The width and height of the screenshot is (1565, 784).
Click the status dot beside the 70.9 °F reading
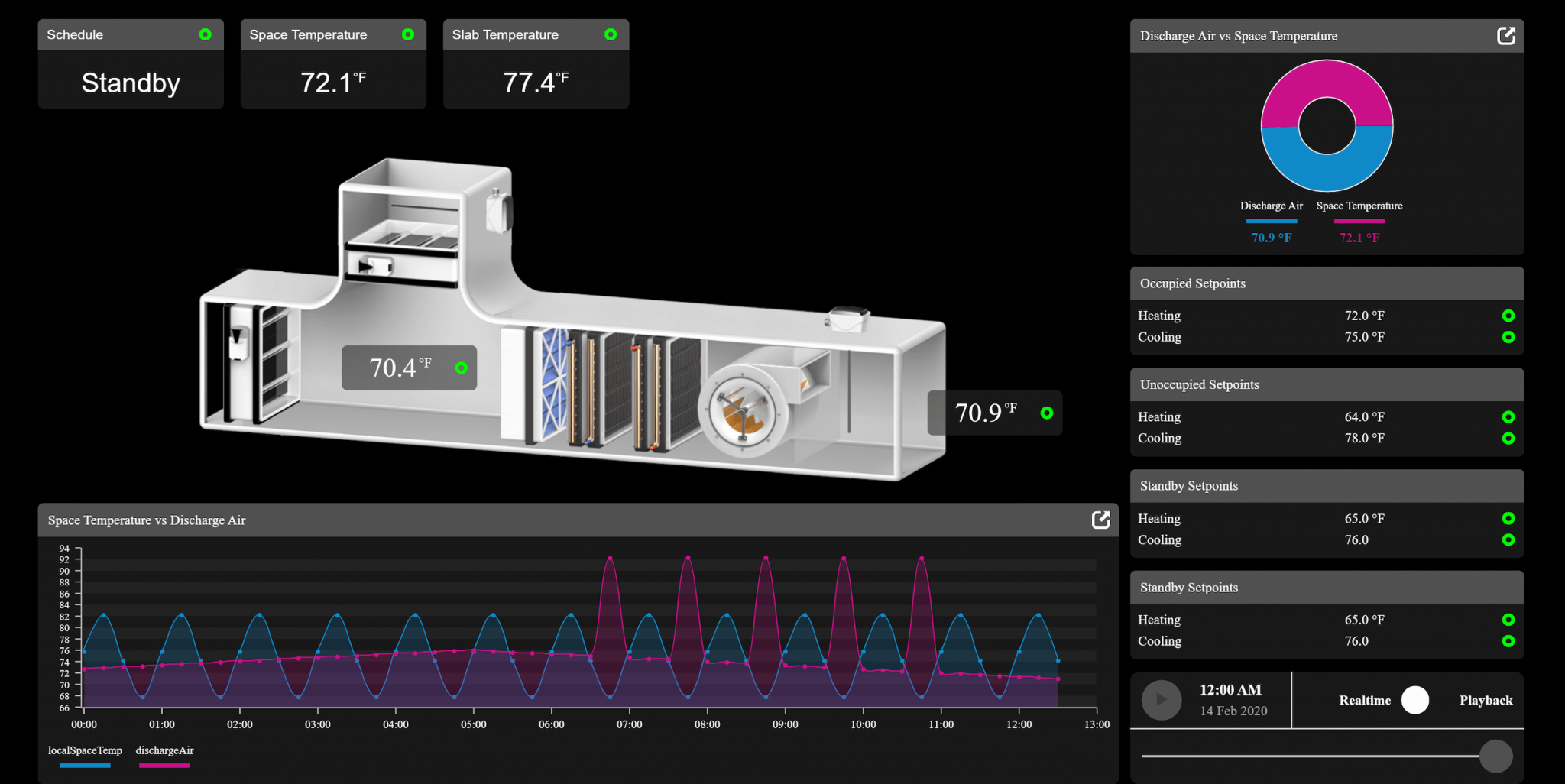point(1045,413)
